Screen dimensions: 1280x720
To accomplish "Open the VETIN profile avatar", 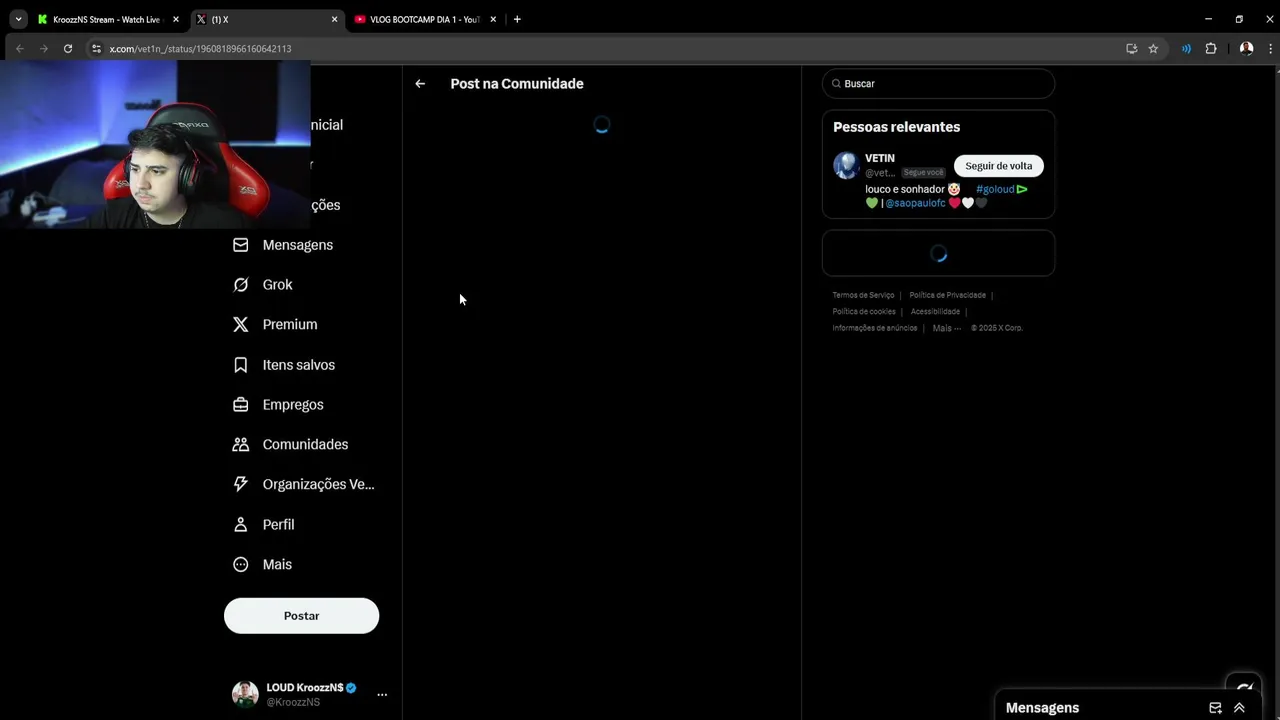I will 846,165.
